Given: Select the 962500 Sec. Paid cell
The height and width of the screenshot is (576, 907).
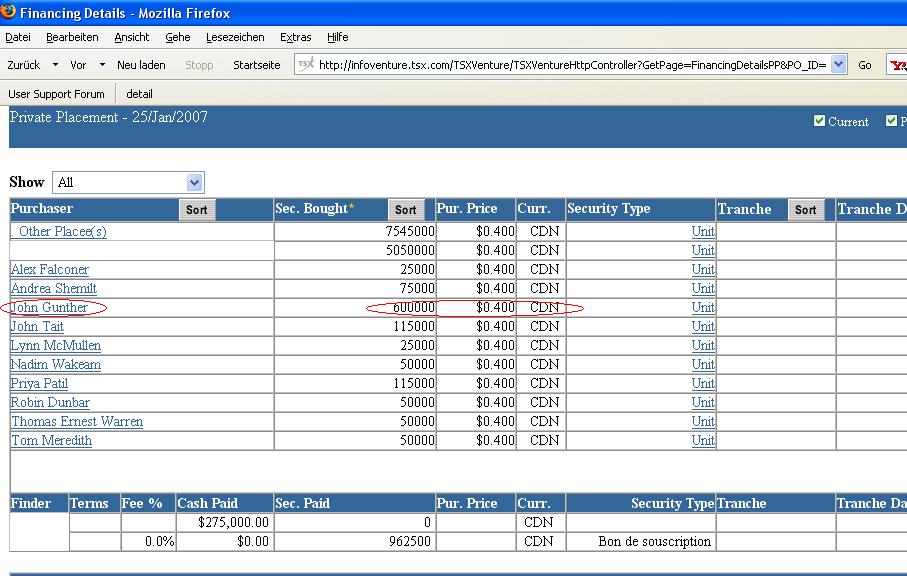Looking at the screenshot, I should coord(355,542).
